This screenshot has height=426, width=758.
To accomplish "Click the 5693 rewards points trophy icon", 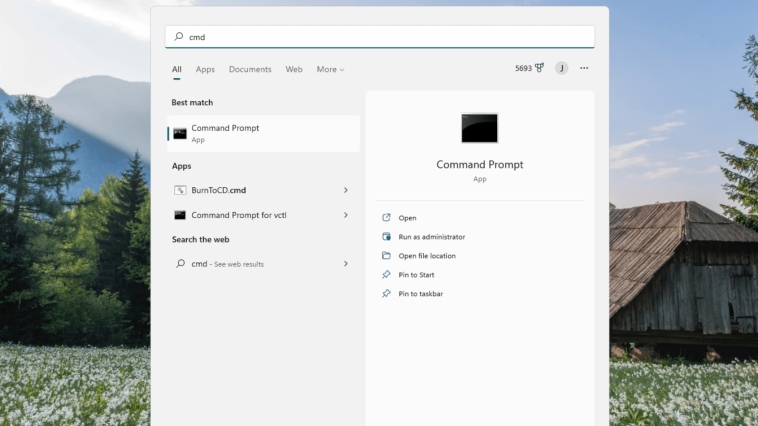I will click(x=539, y=68).
